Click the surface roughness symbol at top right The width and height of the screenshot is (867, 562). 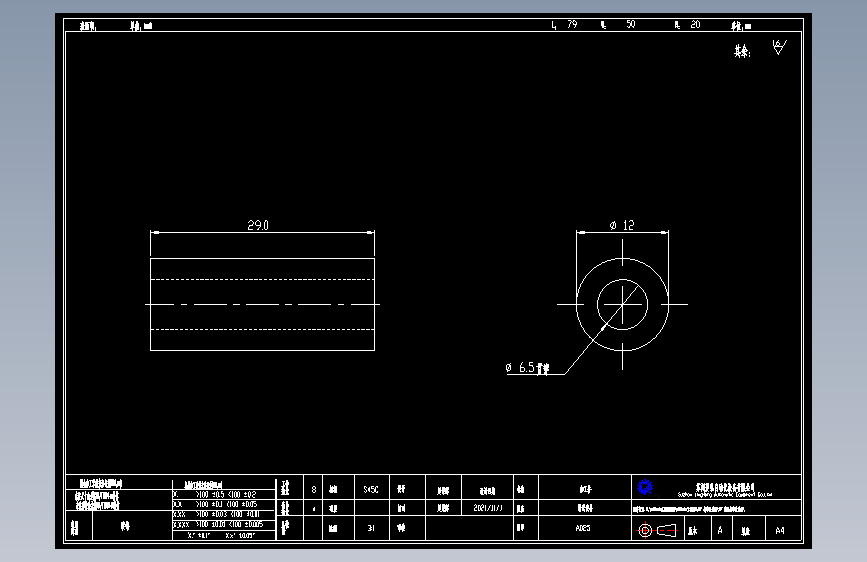tap(779, 48)
